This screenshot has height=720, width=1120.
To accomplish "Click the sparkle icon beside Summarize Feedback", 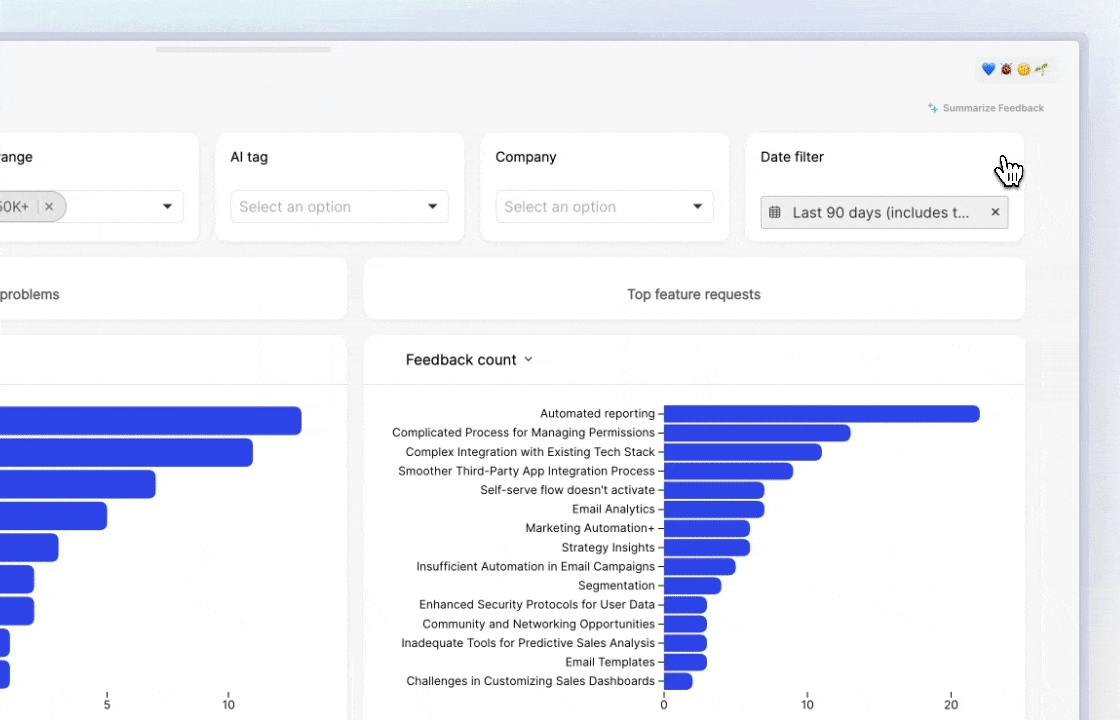I will [933, 108].
